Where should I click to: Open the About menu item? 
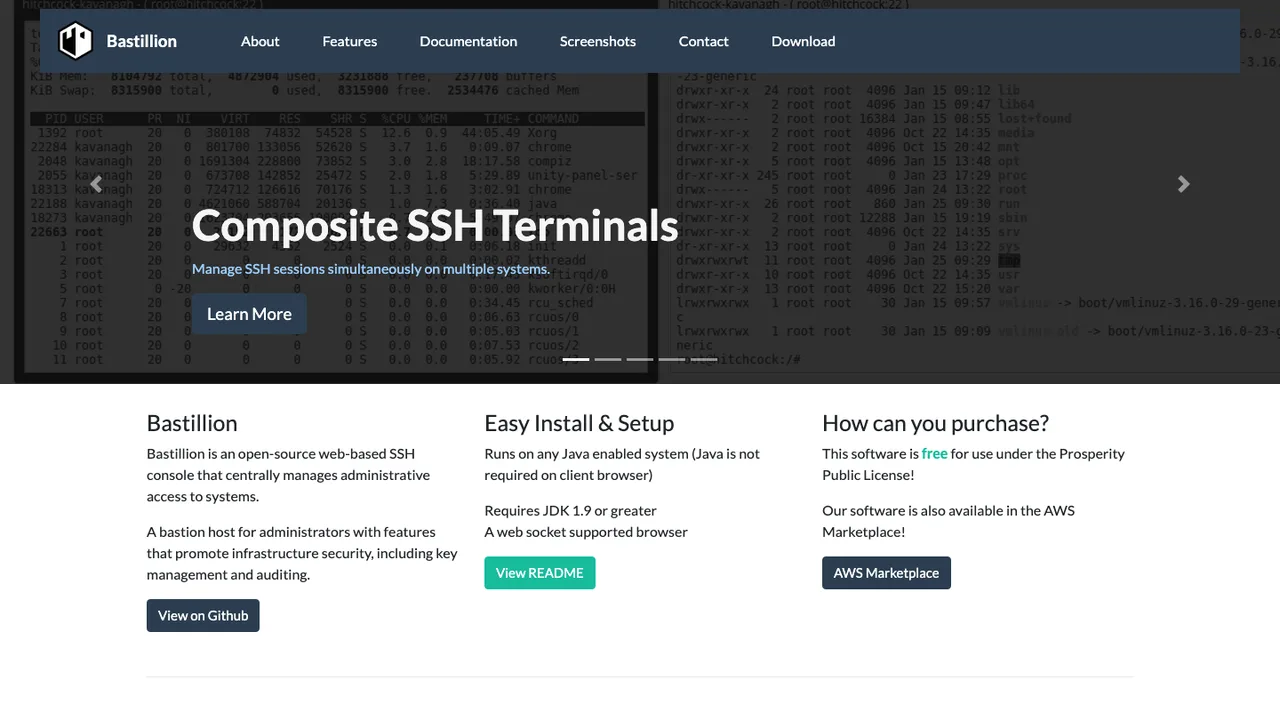[x=260, y=41]
